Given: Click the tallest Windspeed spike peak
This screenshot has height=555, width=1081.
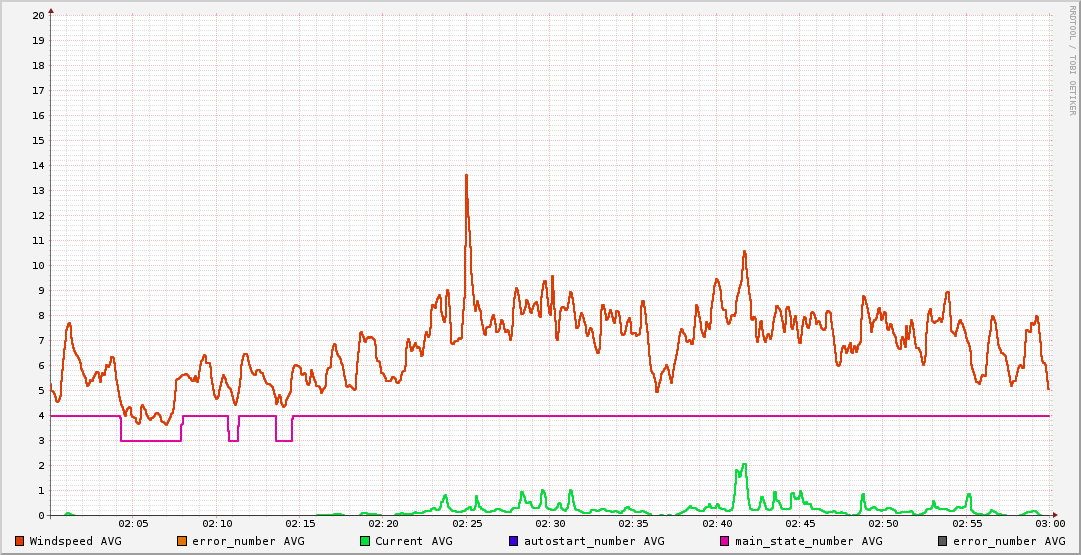Looking at the screenshot, I should point(466,176).
